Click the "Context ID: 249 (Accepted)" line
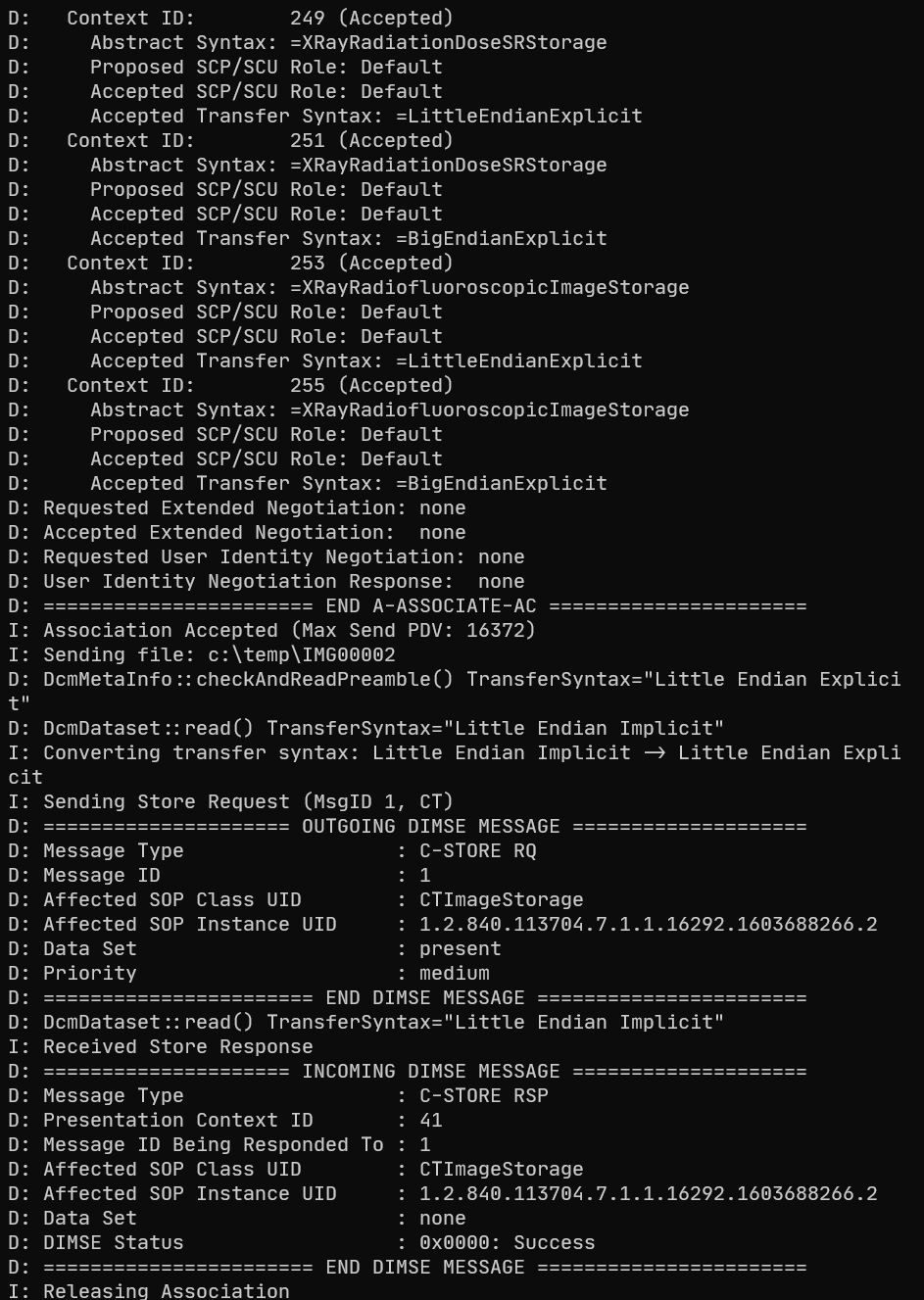Image resolution: width=924 pixels, height=1300 pixels. 260,18
